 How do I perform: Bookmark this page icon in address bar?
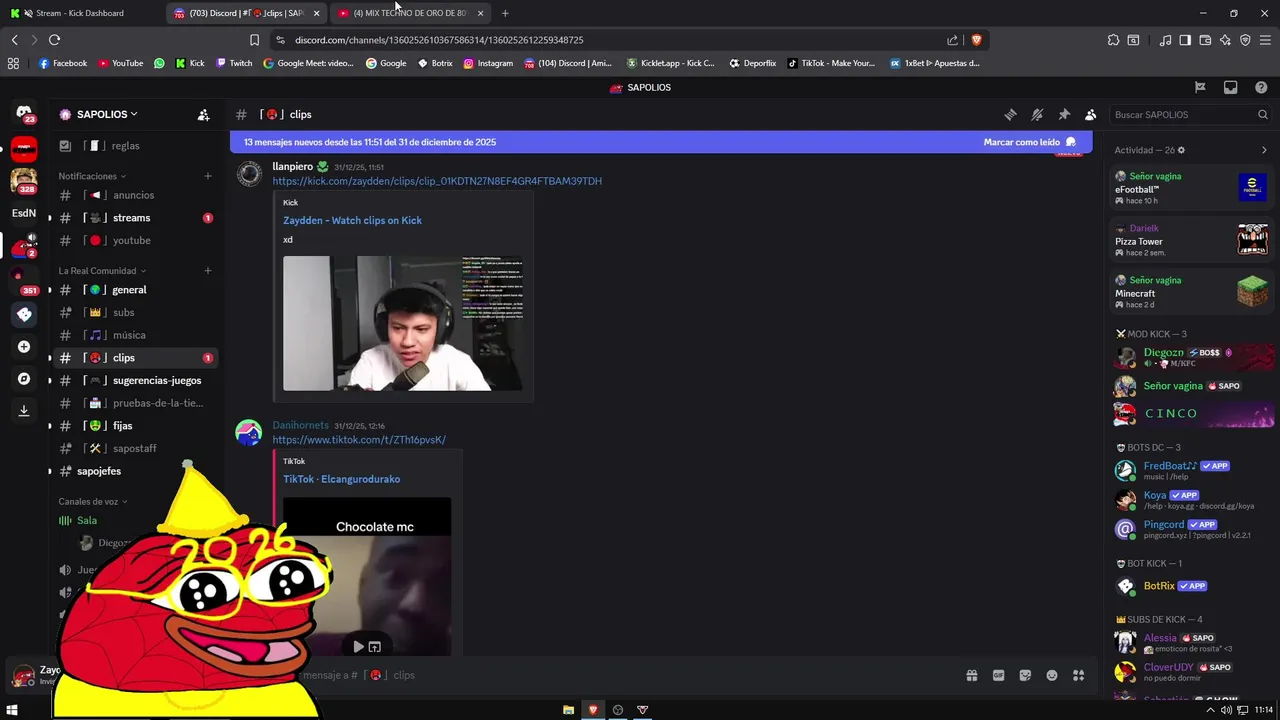pos(254,40)
